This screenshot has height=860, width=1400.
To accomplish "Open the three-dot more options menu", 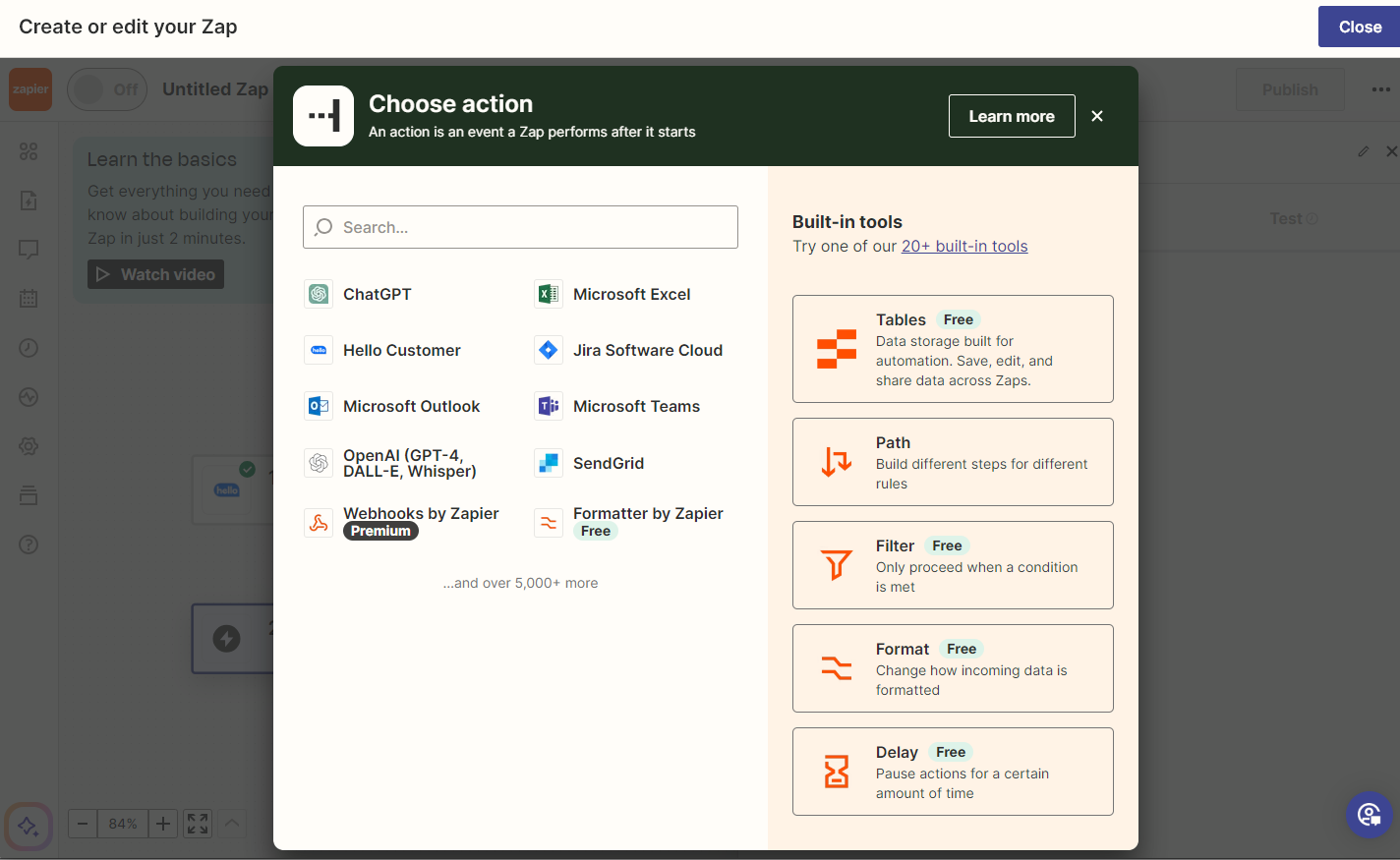I will click(x=1381, y=89).
